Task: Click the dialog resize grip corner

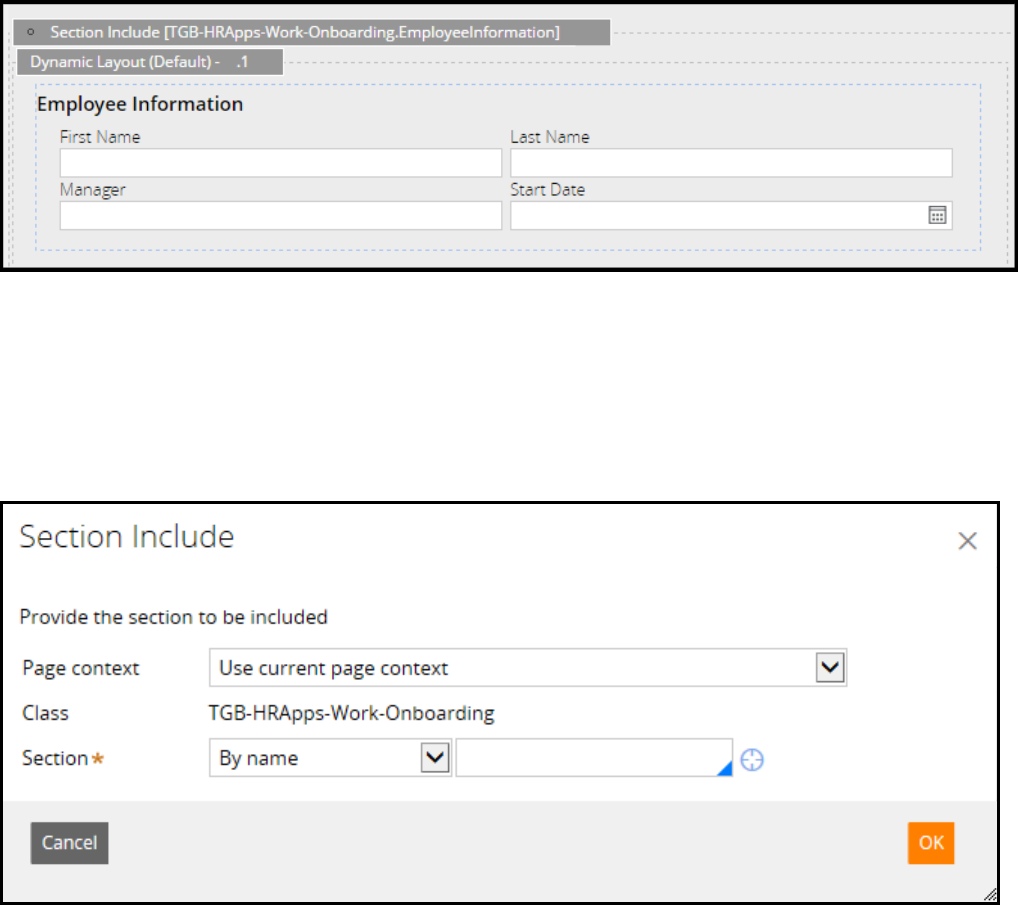Action: click(x=989, y=894)
